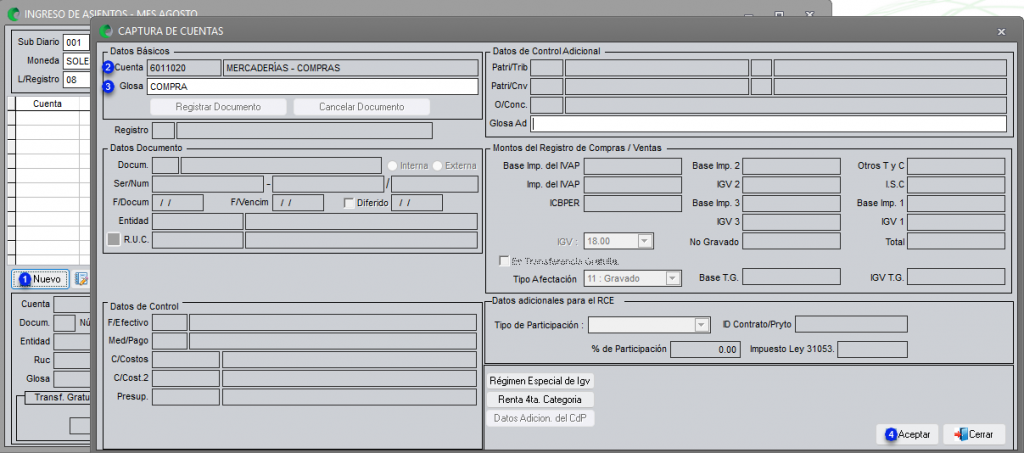Open Renta 4ta. Categoria
Screen dimensions: 1024x453
(x=541, y=399)
